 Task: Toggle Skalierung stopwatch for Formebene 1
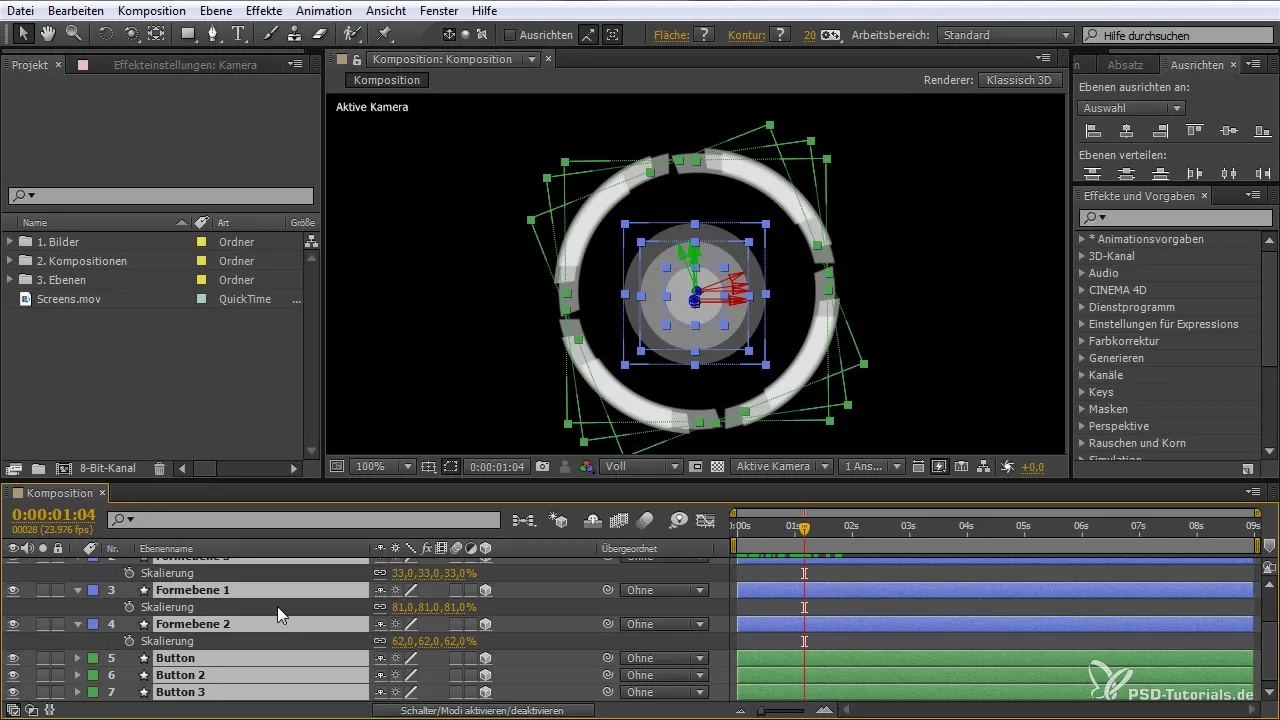[129, 607]
